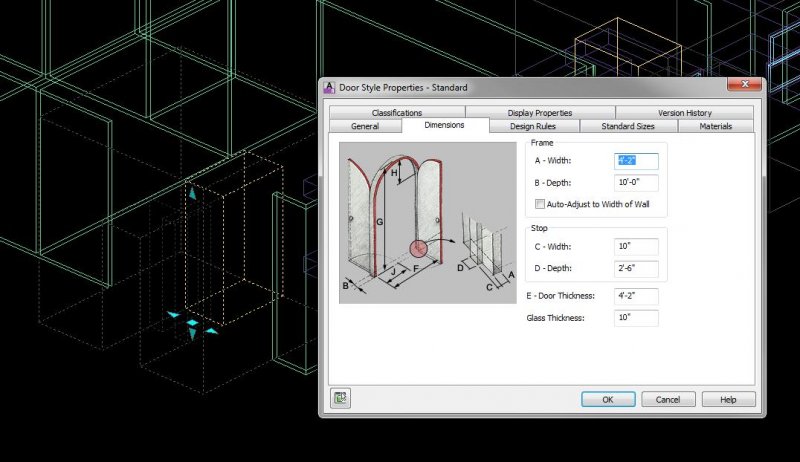Click the 'Door Style Properties - Standard' title text
800x462 pixels.
(x=403, y=88)
